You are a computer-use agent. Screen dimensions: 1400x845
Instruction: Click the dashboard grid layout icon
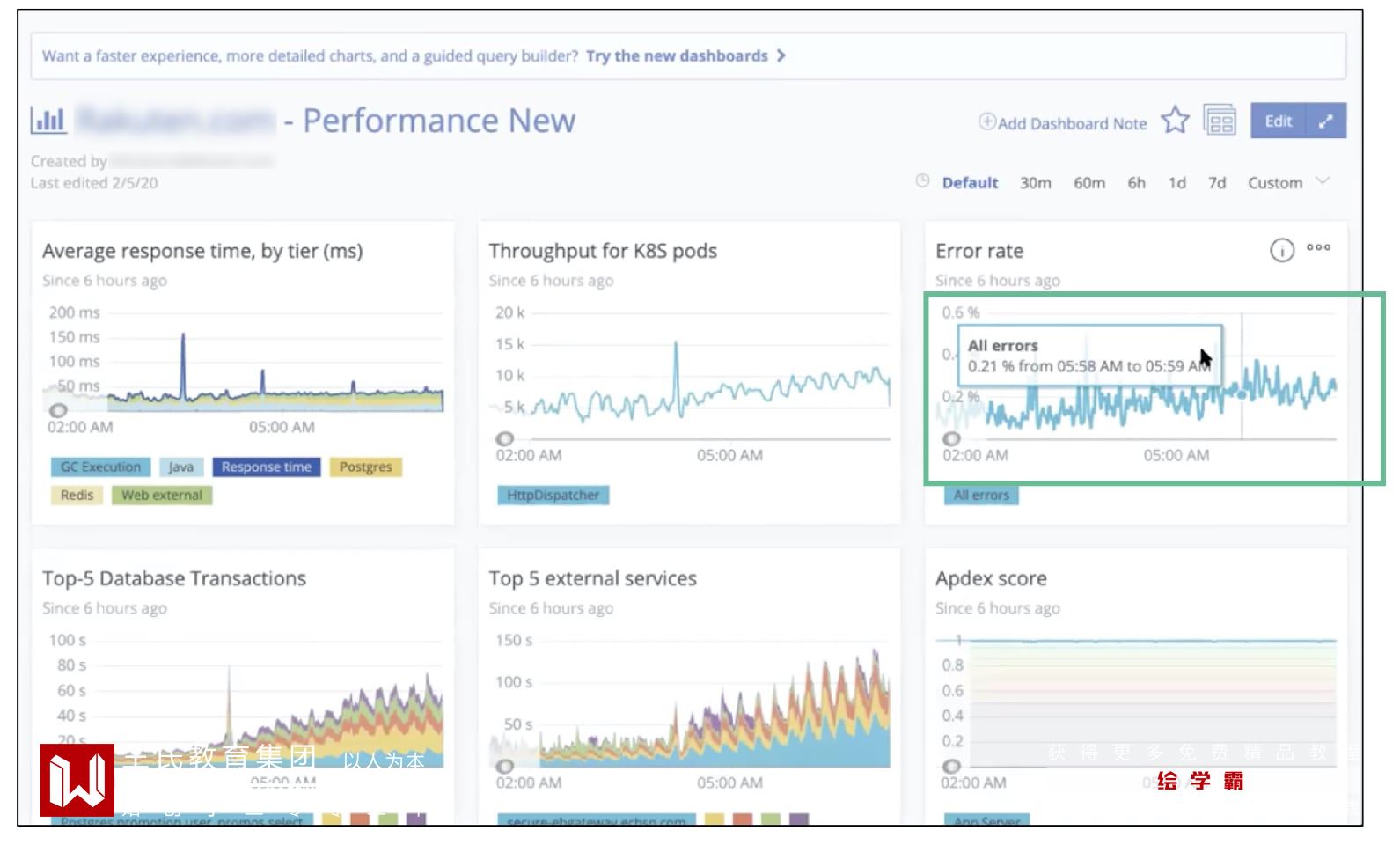pos(1220,121)
